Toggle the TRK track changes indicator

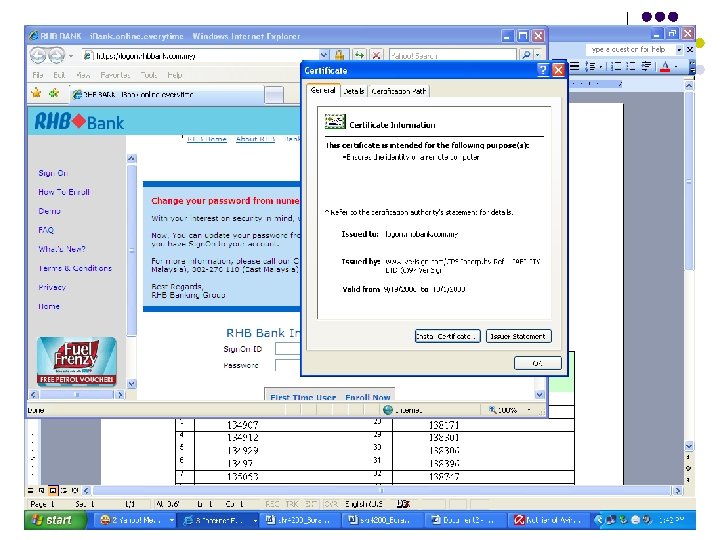[x=292, y=504]
